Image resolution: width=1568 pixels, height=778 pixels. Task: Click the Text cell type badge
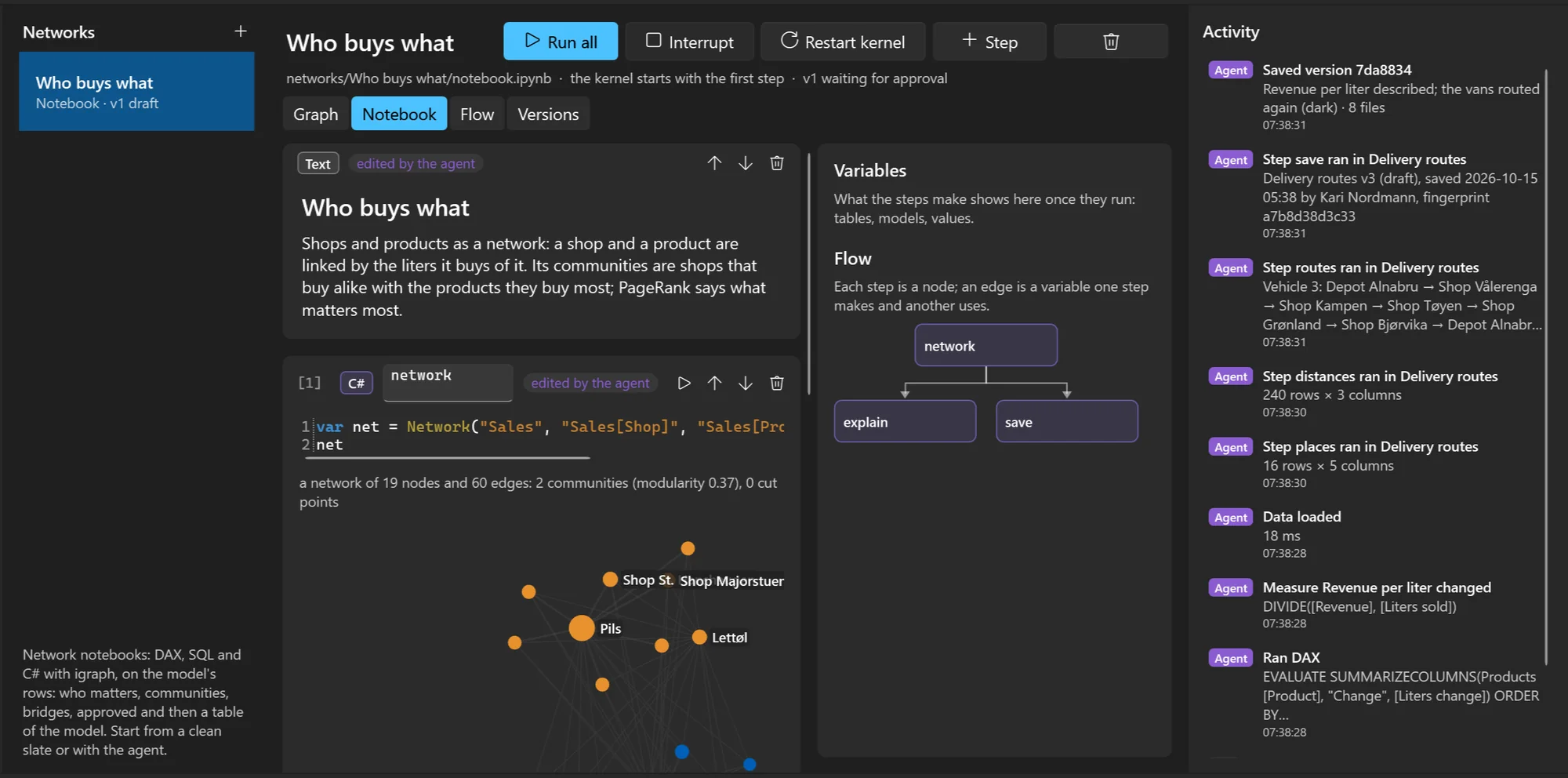coord(318,163)
